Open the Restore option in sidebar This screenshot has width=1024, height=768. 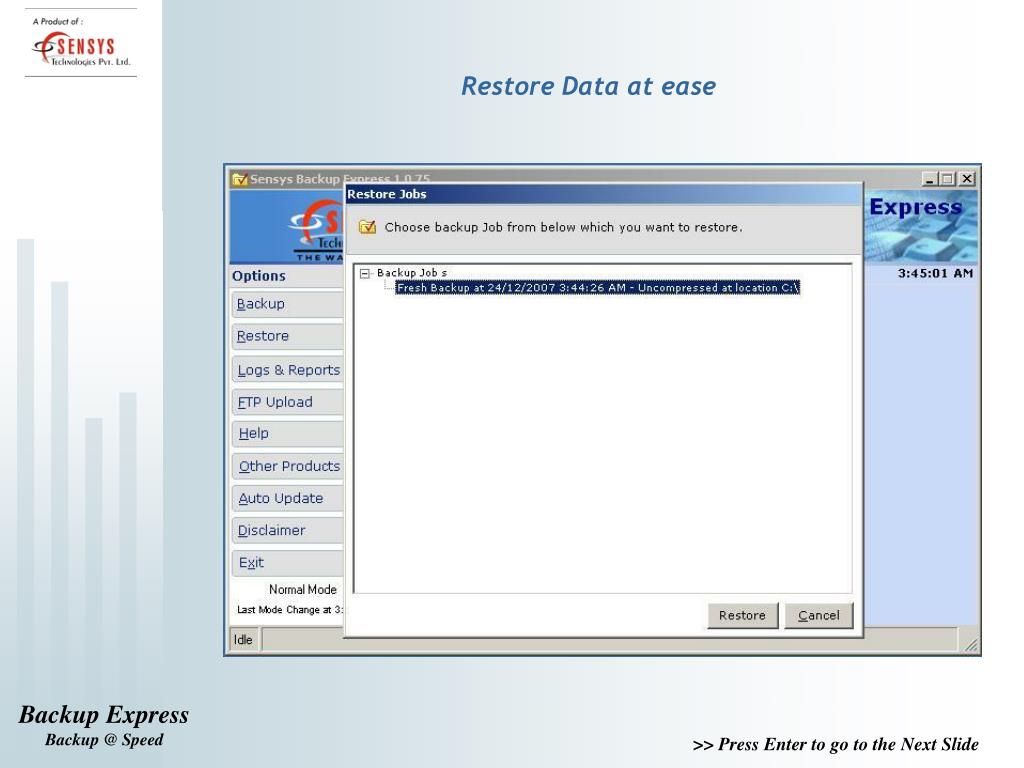click(x=287, y=336)
